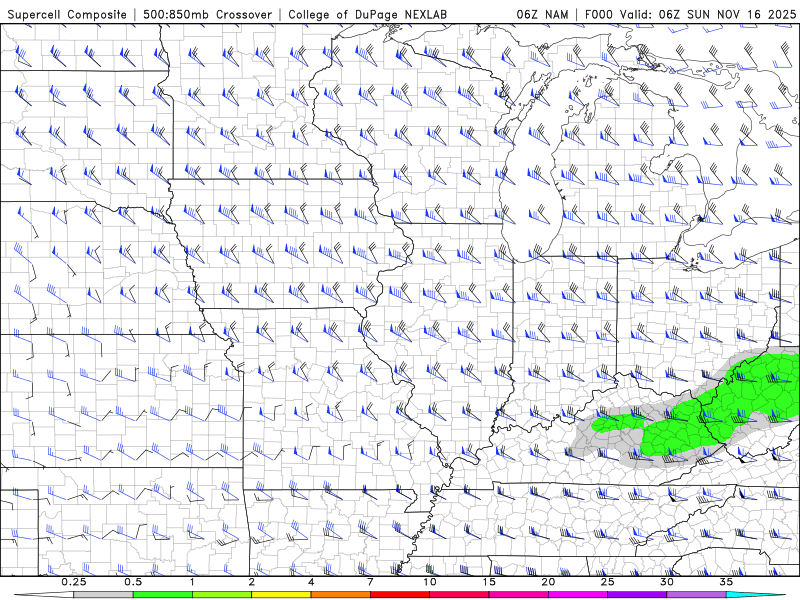Screen dimensions: 800x600
Task: Click the yellow-green 1–2 color bar segment
Action: tap(222, 595)
